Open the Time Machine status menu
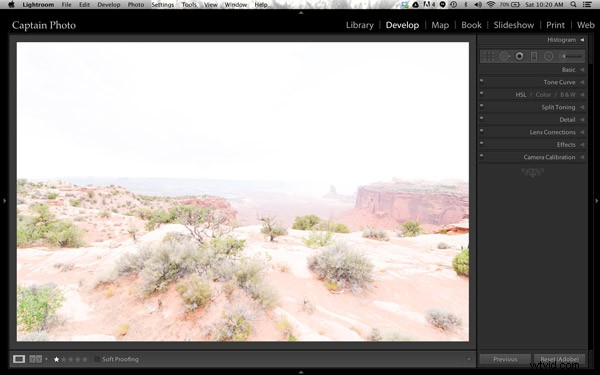 [x=453, y=5]
